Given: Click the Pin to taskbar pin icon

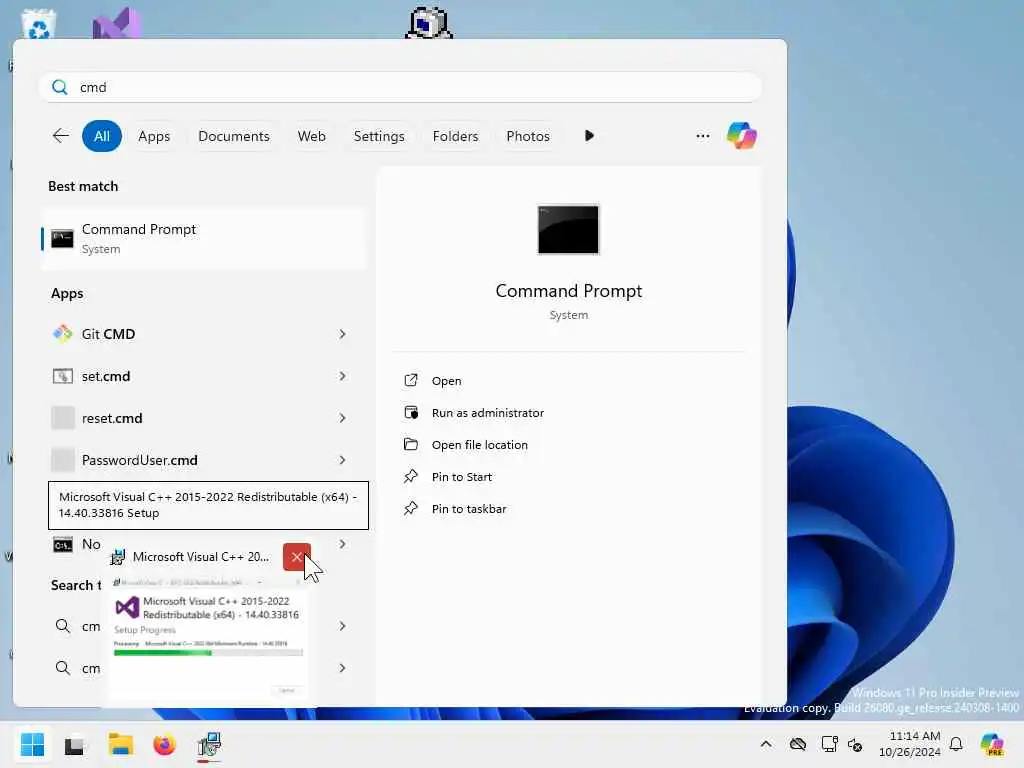Looking at the screenshot, I should [411, 508].
